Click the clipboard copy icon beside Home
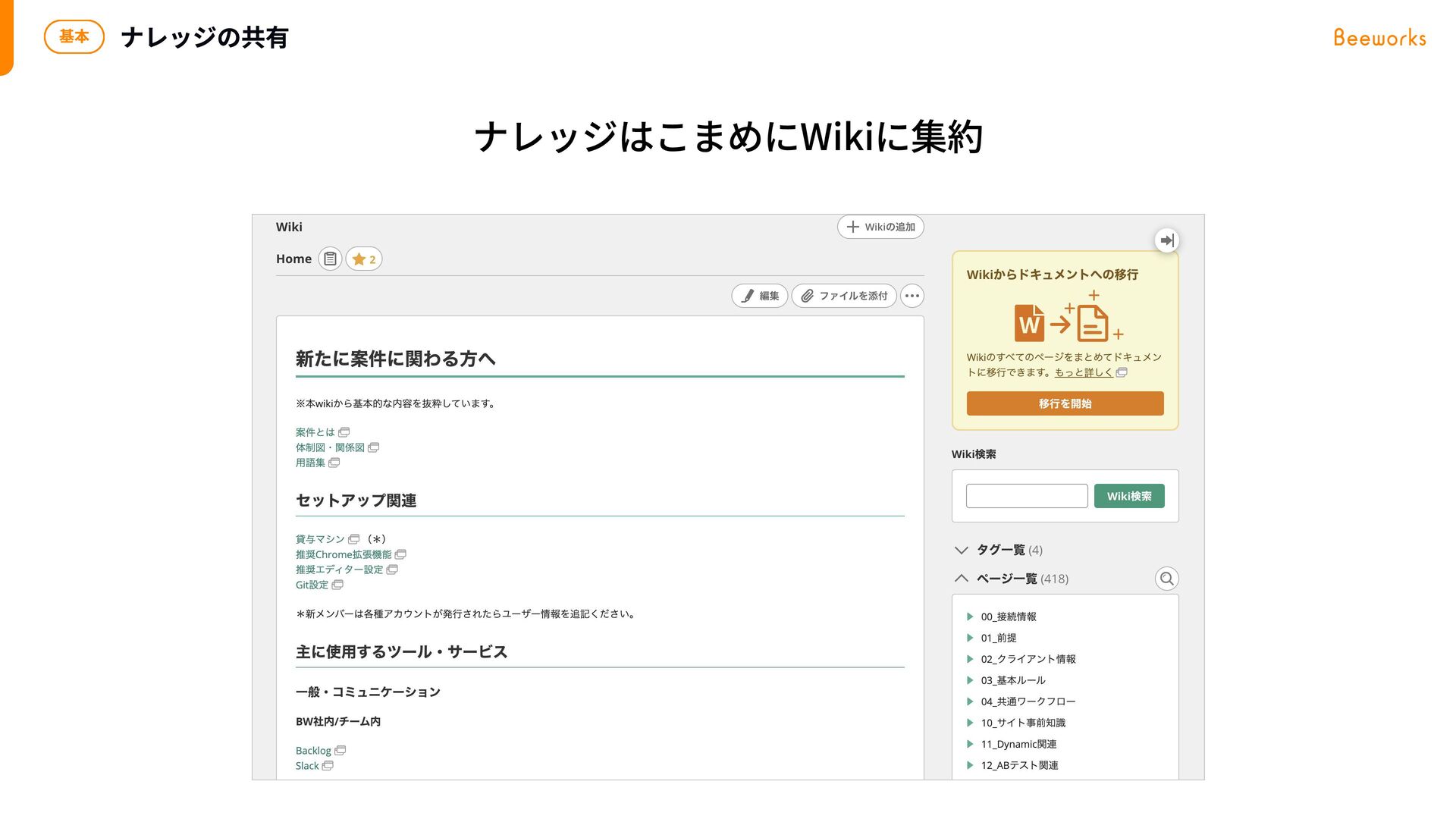The width and height of the screenshot is (1456, 819). pos(330,259)
